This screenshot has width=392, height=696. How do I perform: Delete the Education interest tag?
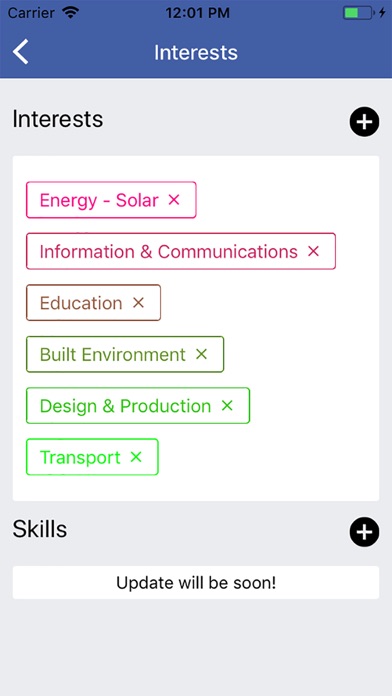click(x=139, y=303)
